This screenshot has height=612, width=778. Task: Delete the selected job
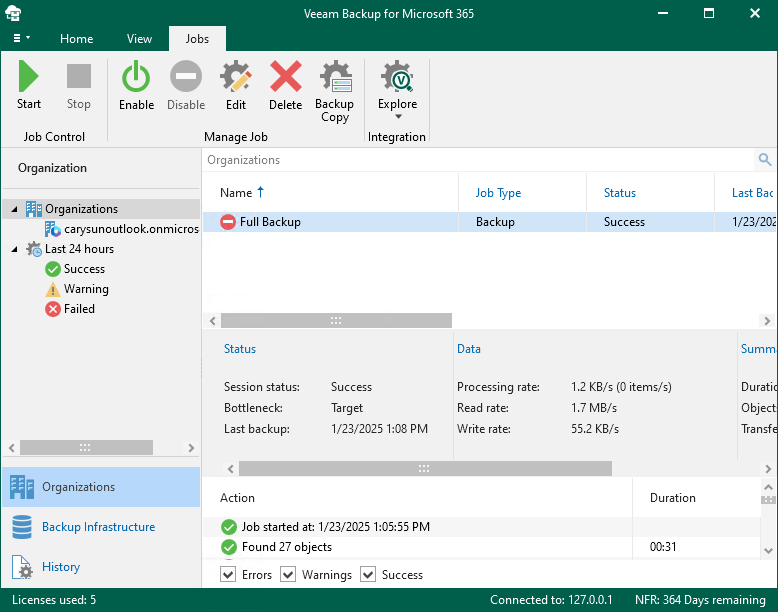coord(285,86)
